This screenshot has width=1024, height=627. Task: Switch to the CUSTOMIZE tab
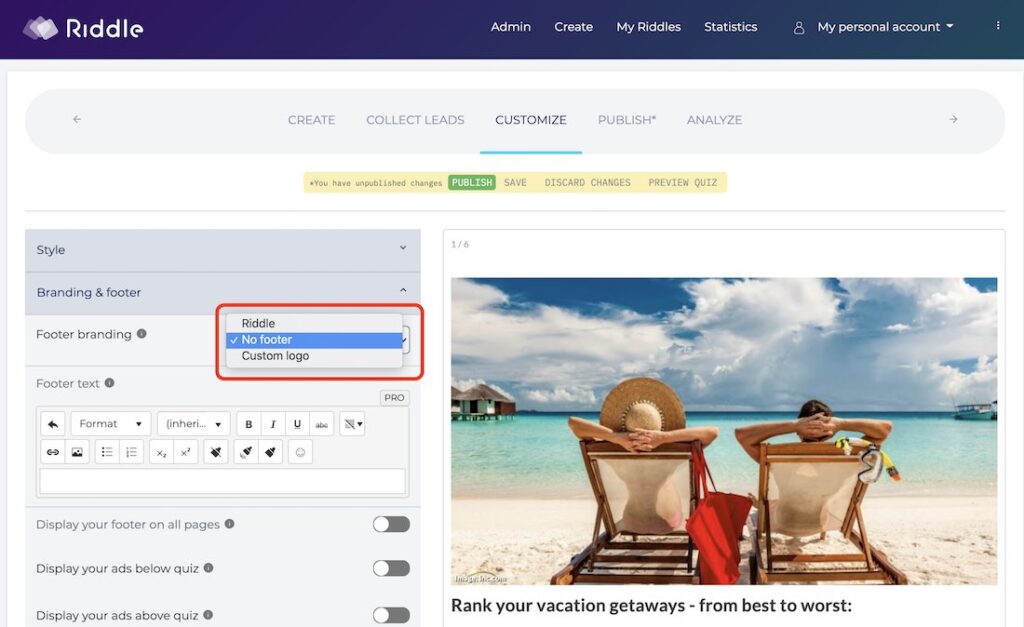point(531,120)
